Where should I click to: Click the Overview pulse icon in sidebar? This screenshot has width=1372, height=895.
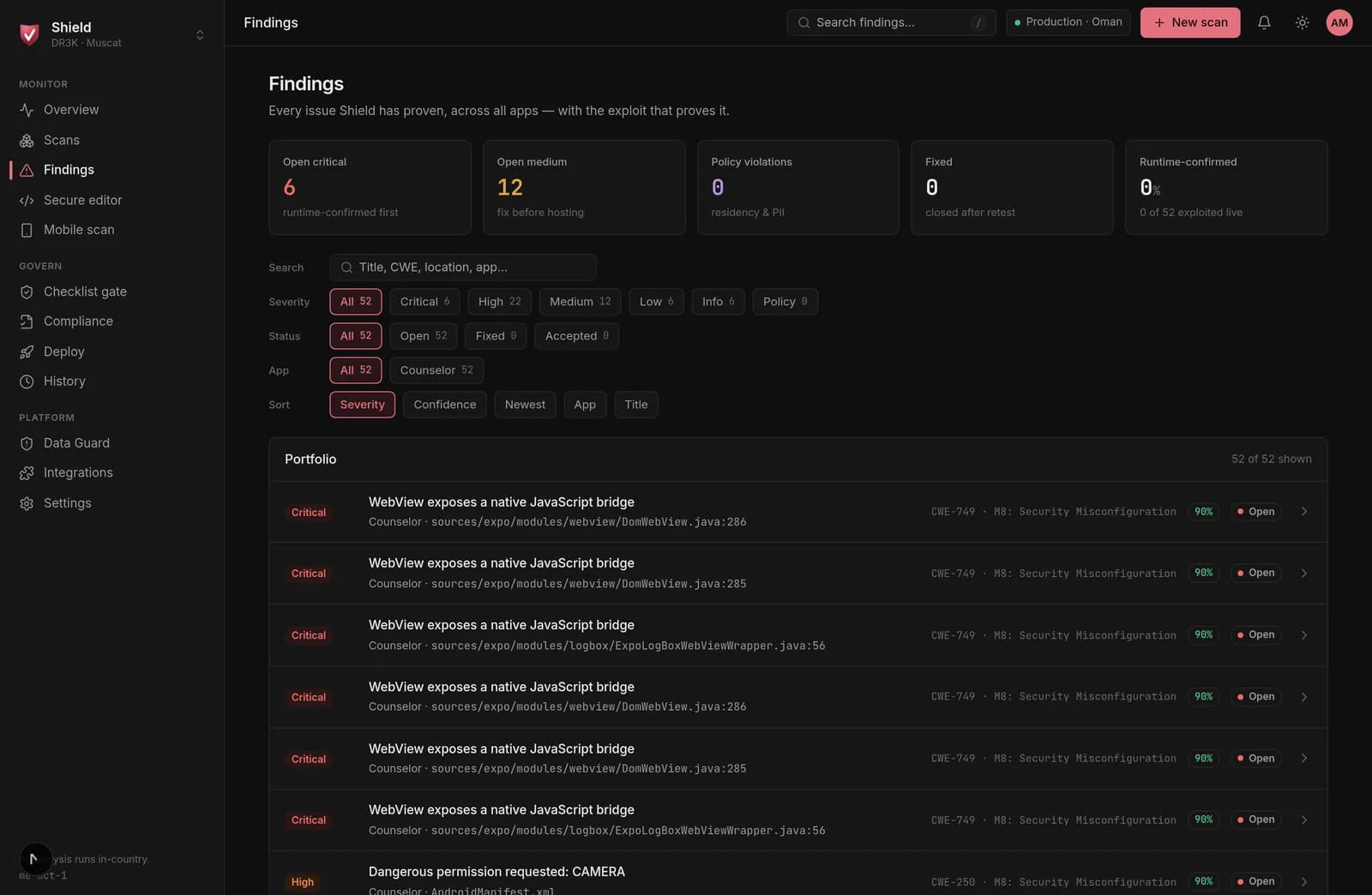27,110
